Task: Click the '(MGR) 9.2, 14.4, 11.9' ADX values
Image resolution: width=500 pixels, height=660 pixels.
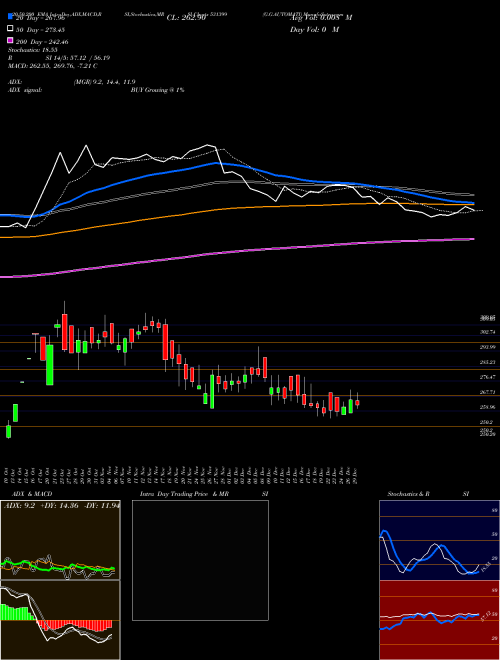Action: tap(104, 82)
